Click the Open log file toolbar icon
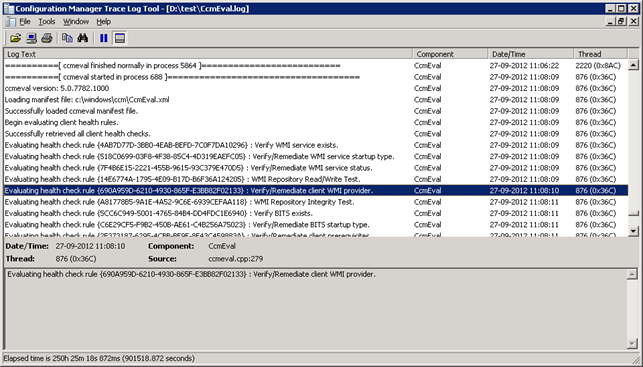Screen dimensions: 643x367 click(x=16, y=38)
